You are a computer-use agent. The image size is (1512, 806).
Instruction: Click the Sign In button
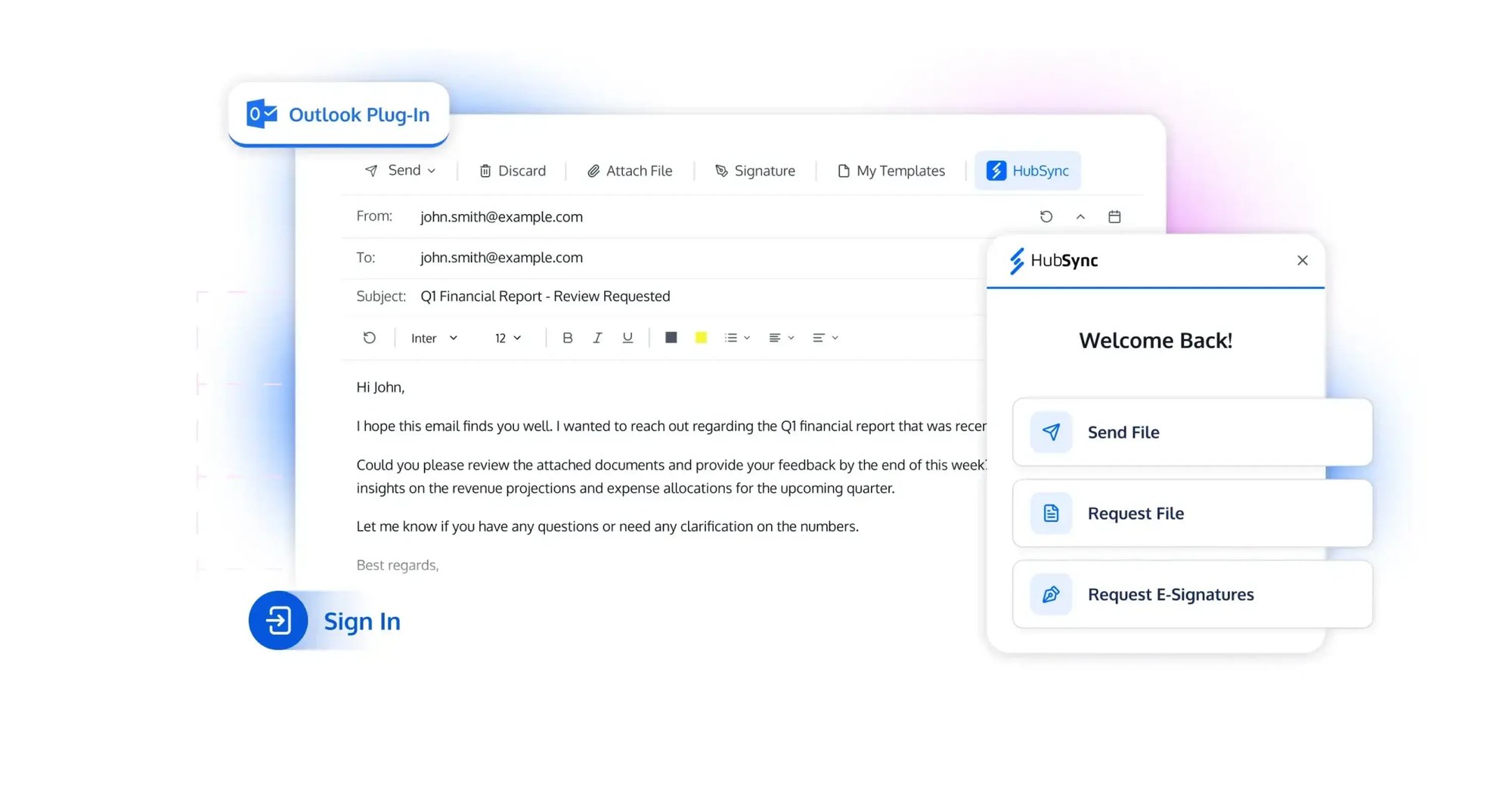[x=326, y=621]
